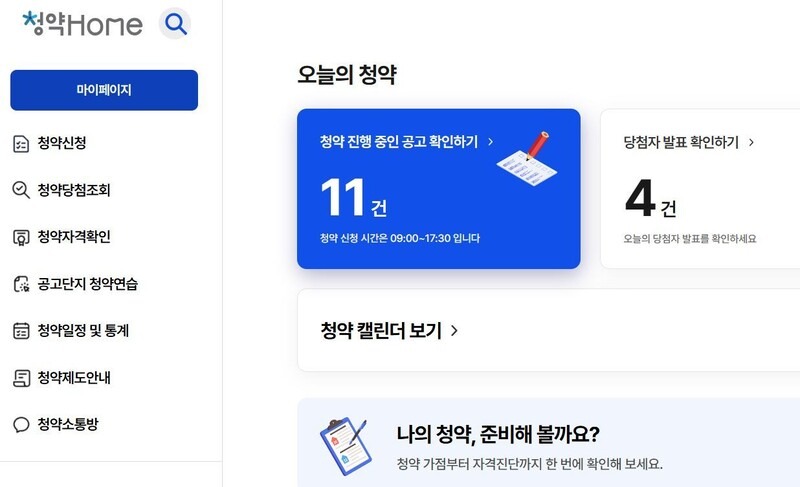This screenshot has width=800, height=487.
Task: Expand chevron next to 당첨자 발표 확인하기
Action: (x=751, y=142)
